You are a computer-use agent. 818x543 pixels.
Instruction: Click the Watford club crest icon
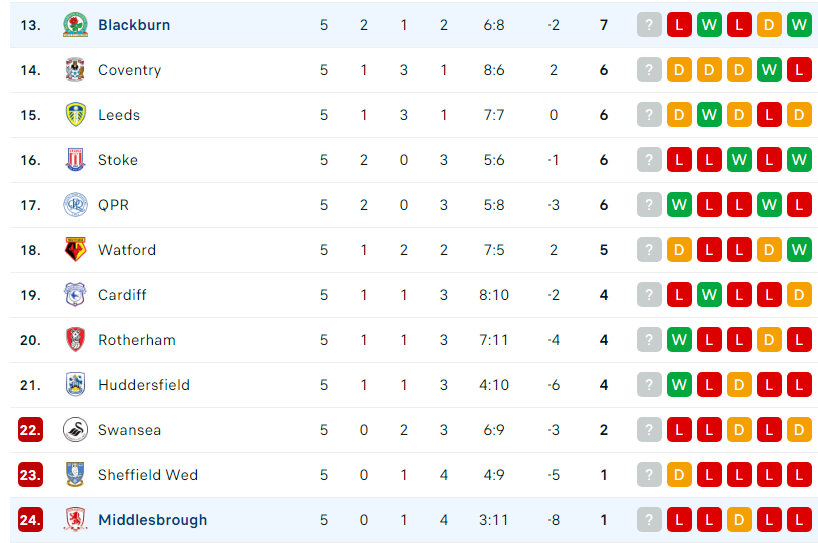pyautogui.click(x=75, y=249)
